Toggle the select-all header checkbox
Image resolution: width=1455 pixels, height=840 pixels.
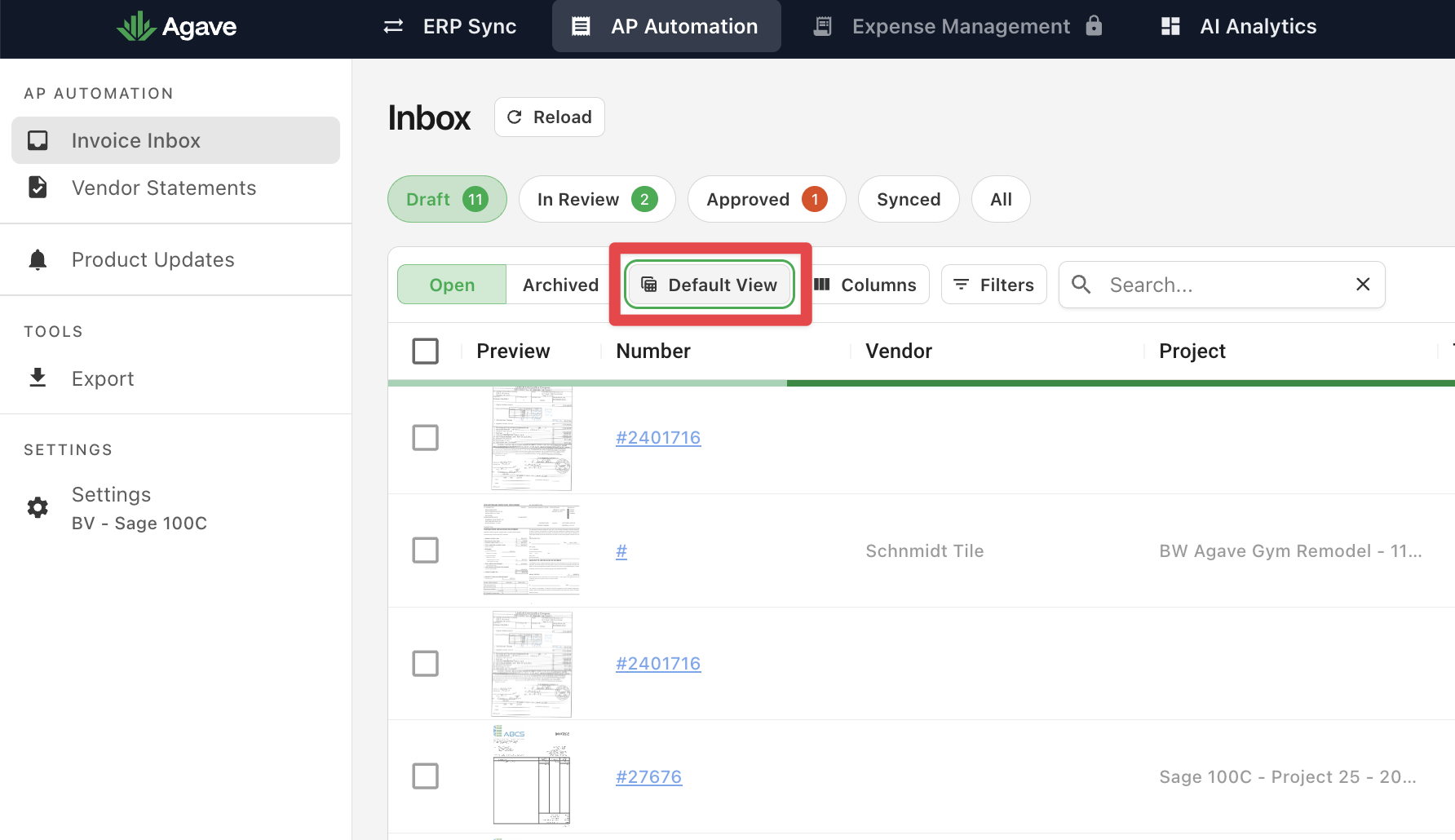[426, 351]
